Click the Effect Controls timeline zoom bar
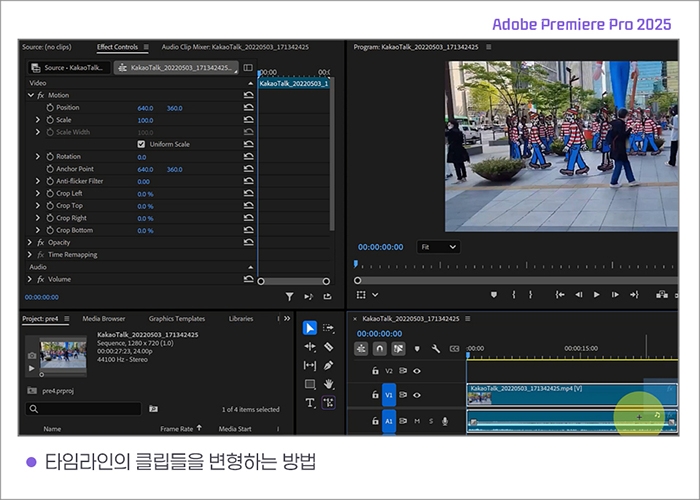 [x=294, y=281]
